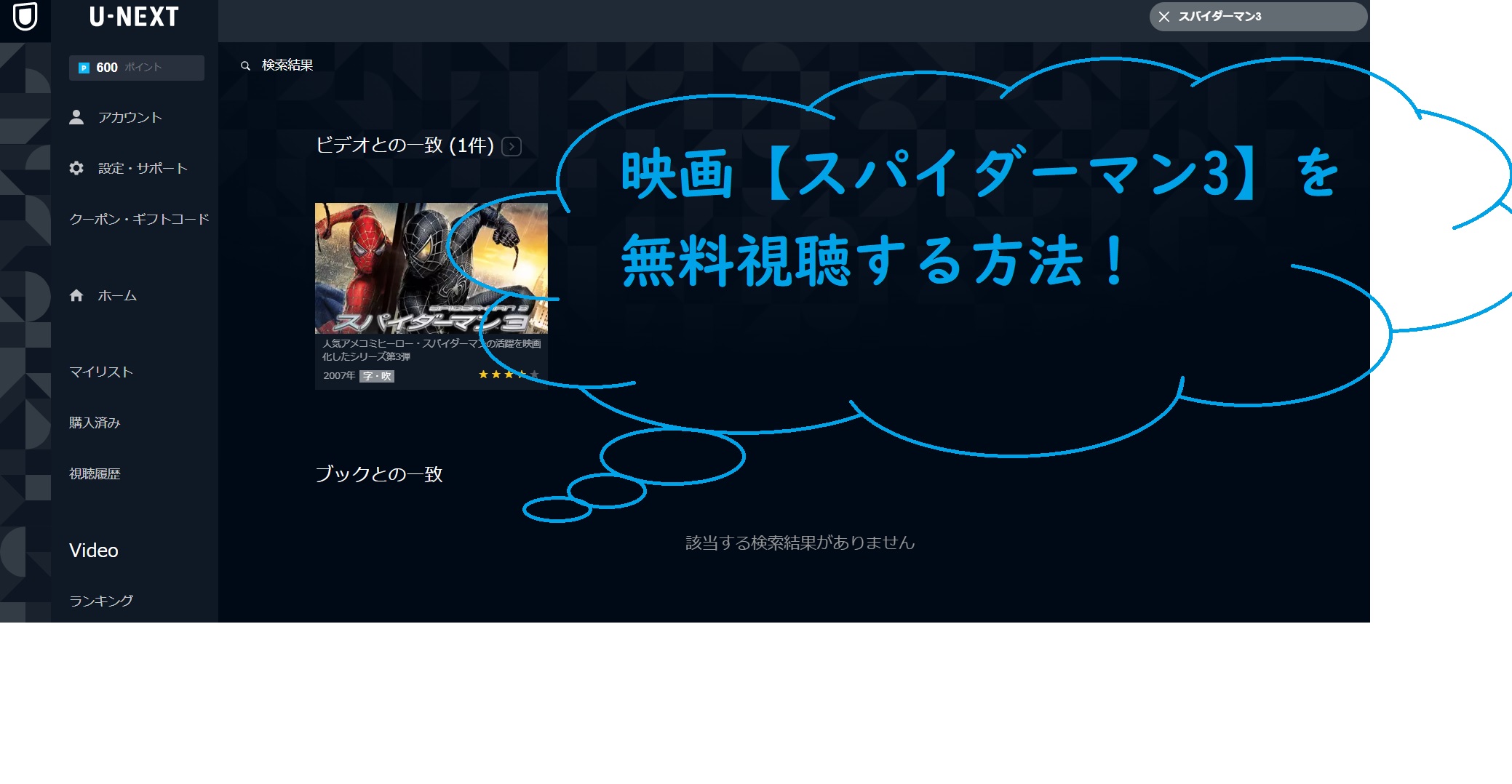
Task: Open ランキング in the sidebar
Action: [101, 601]
